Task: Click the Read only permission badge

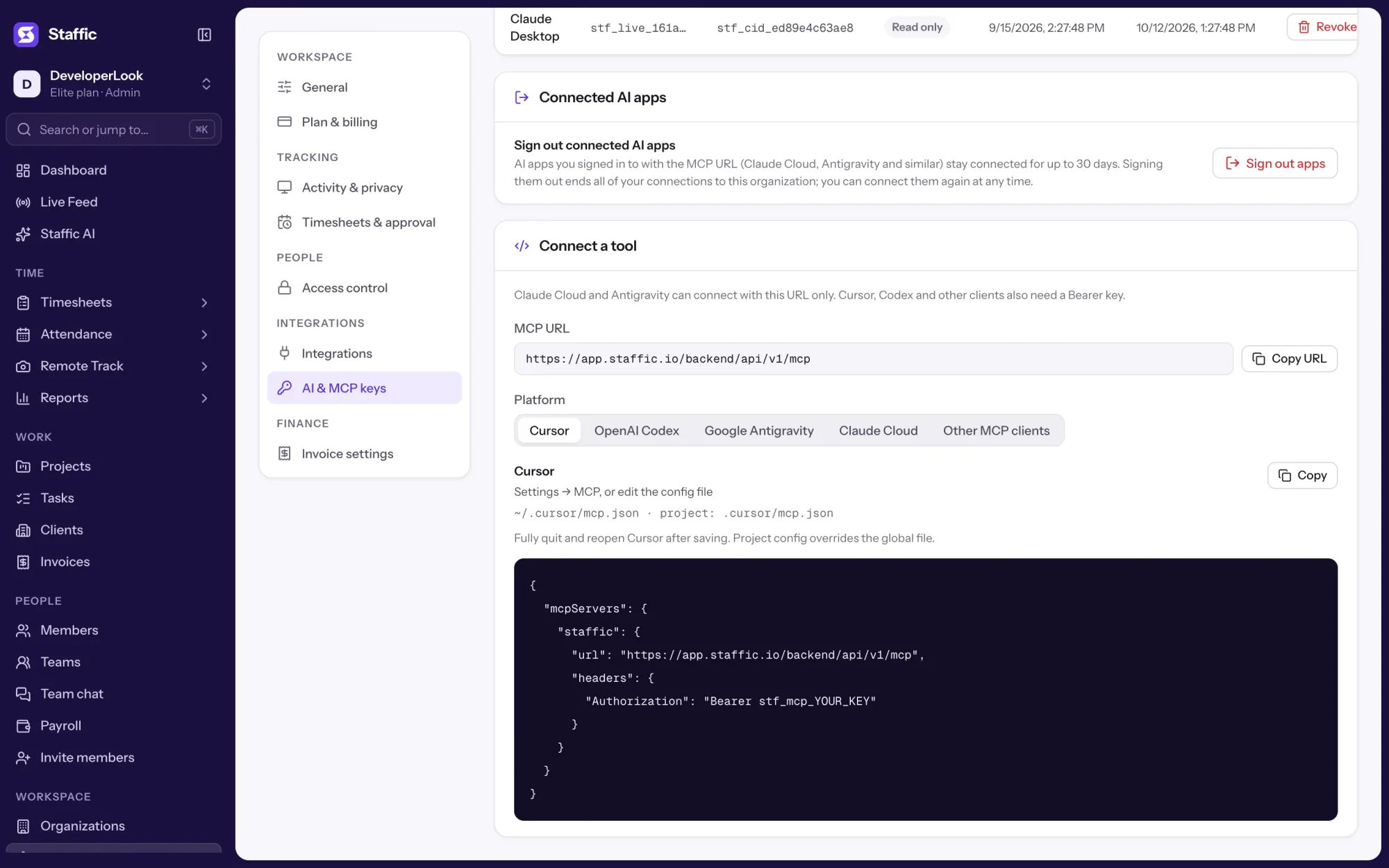Action: (917, 27)
